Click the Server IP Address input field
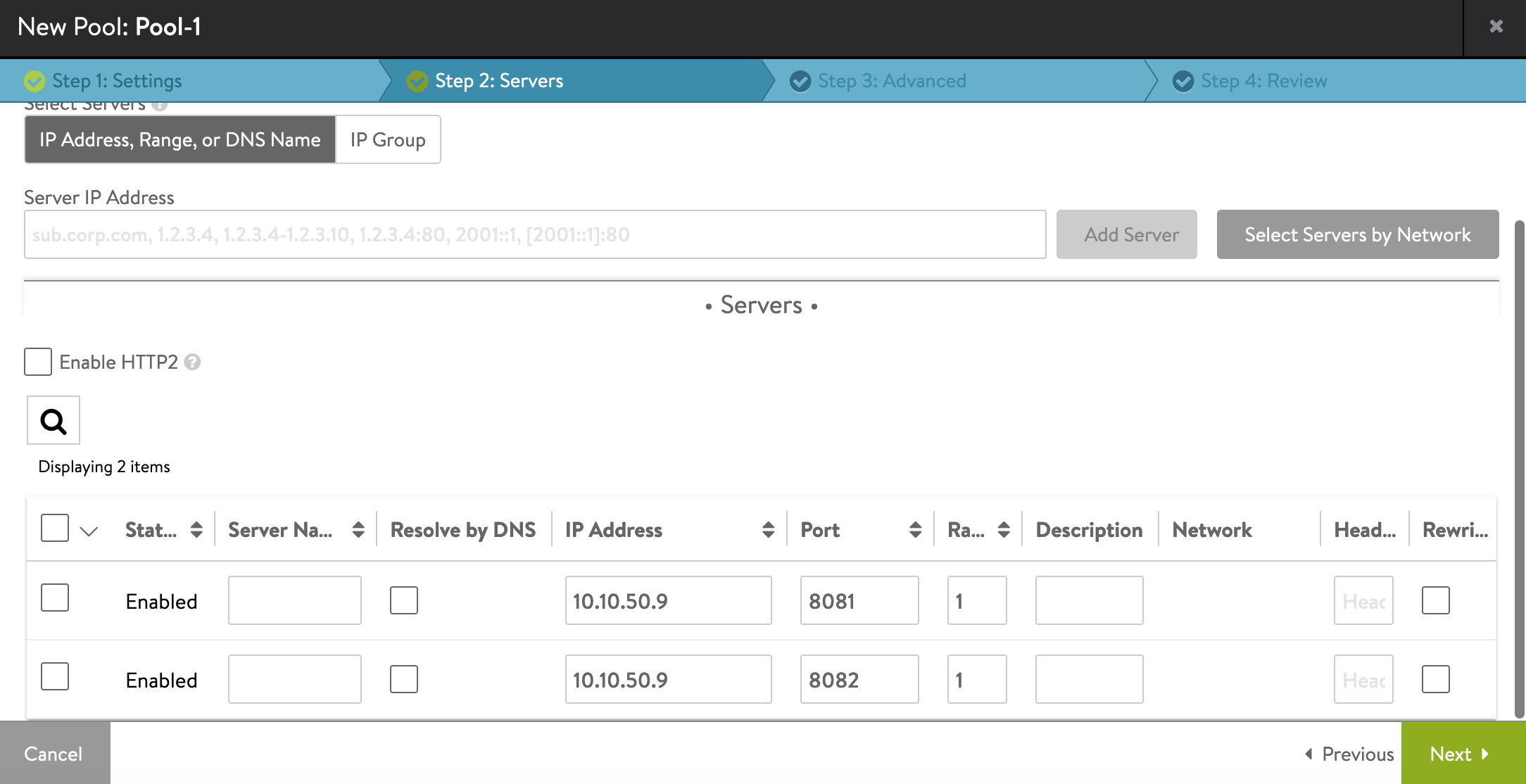 pos(535,234)
